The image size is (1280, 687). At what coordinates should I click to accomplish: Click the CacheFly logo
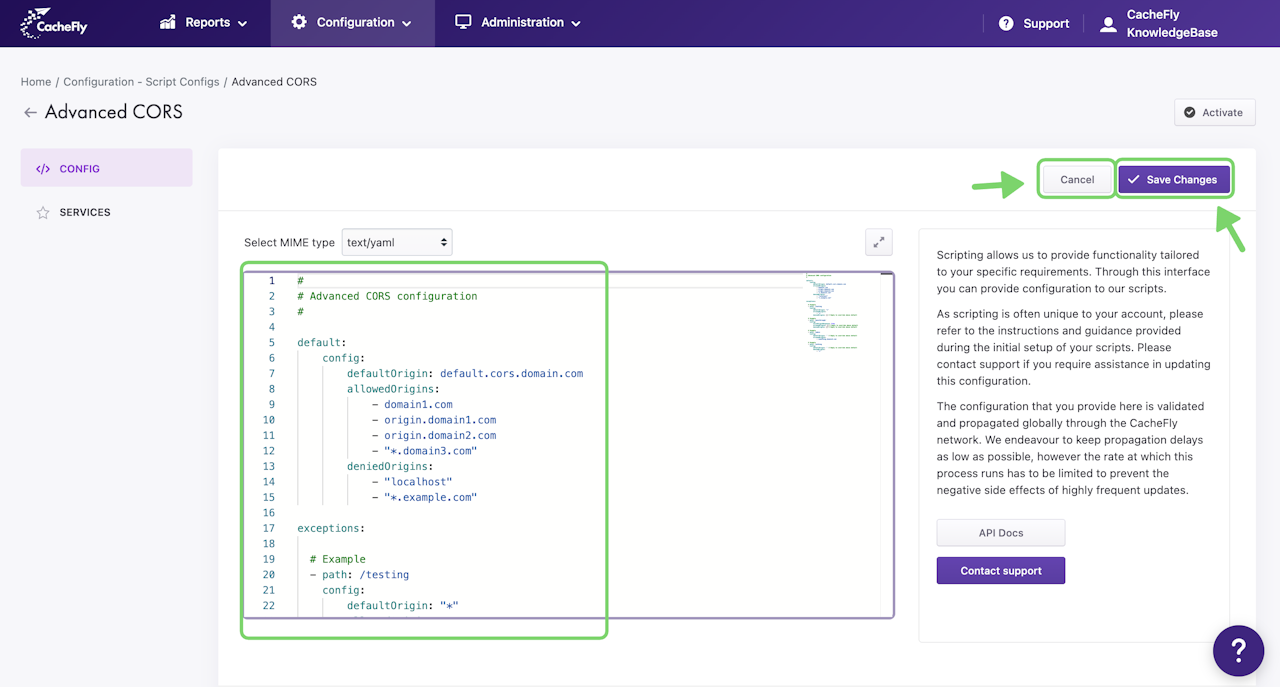pos(54,22)
